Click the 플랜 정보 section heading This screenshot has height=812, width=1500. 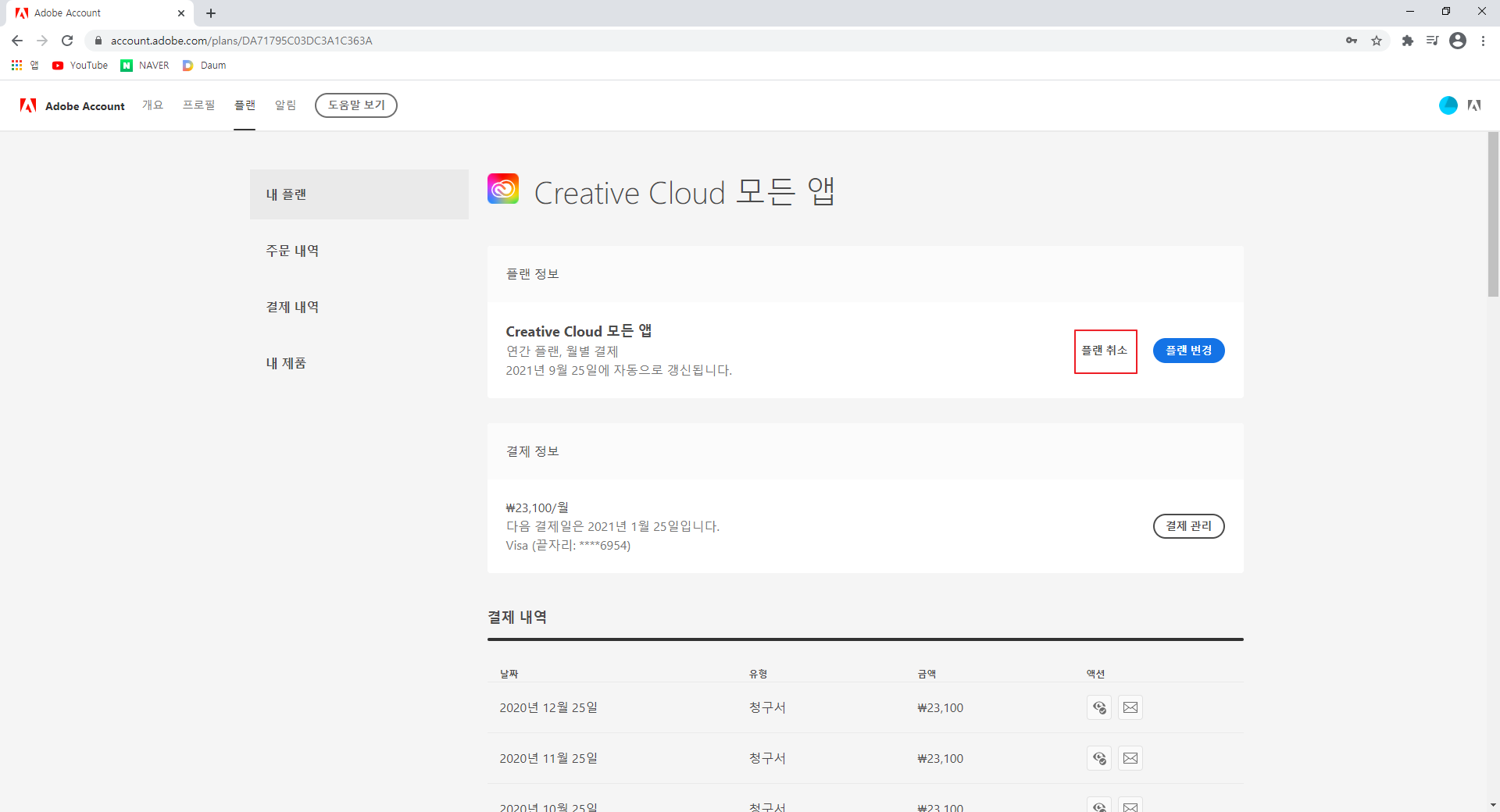pyautogui.click(x=533, y=274)
